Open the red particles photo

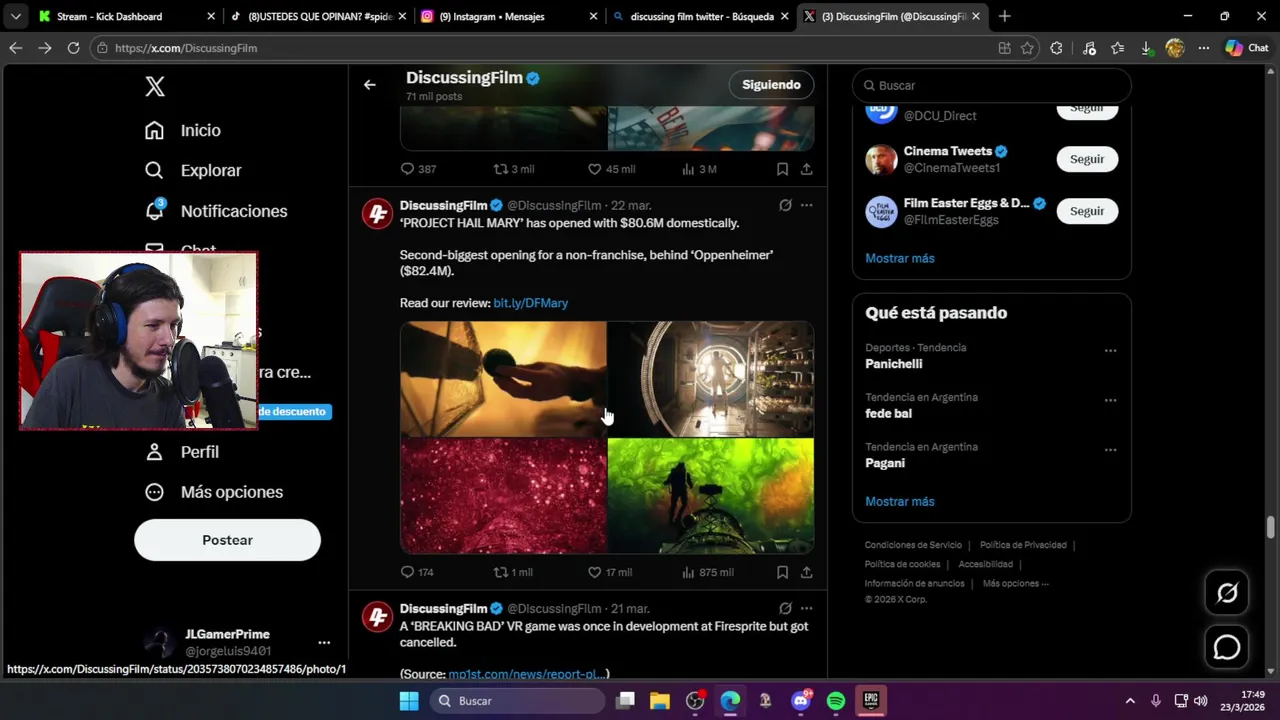(x=503, y=496)
